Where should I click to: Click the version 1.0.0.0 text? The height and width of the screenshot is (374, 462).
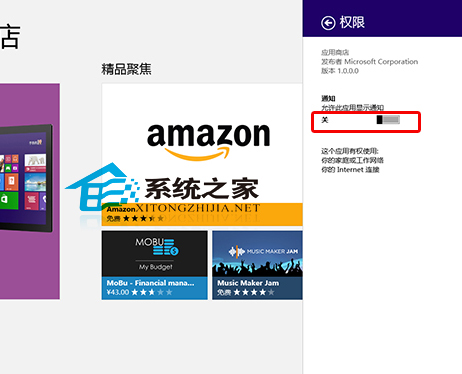tap(340, 71)
